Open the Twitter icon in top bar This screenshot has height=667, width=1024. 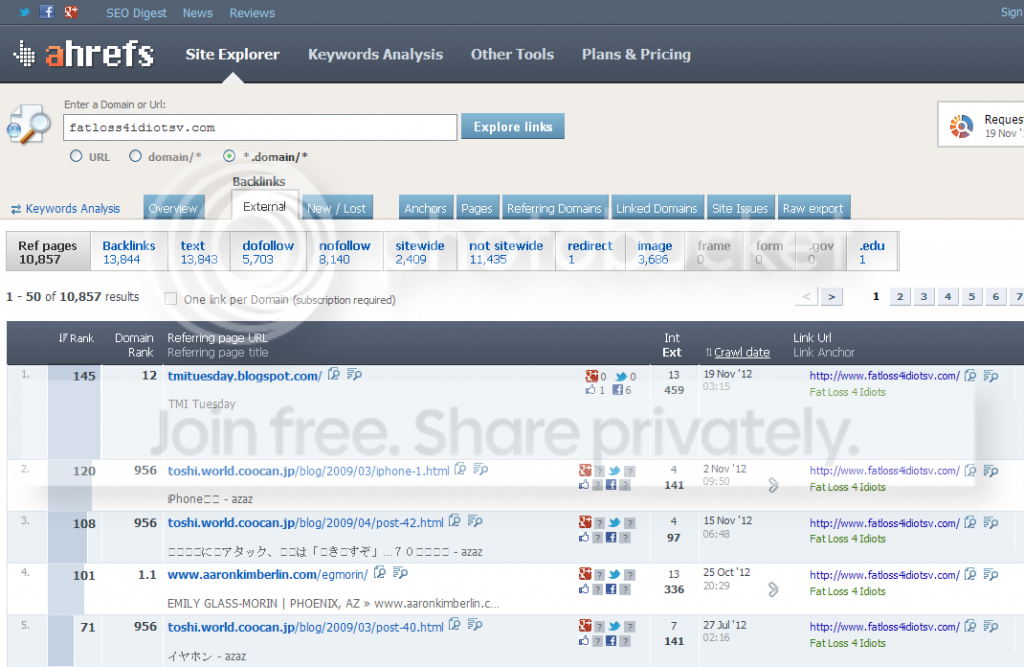(x=24, y=12)
